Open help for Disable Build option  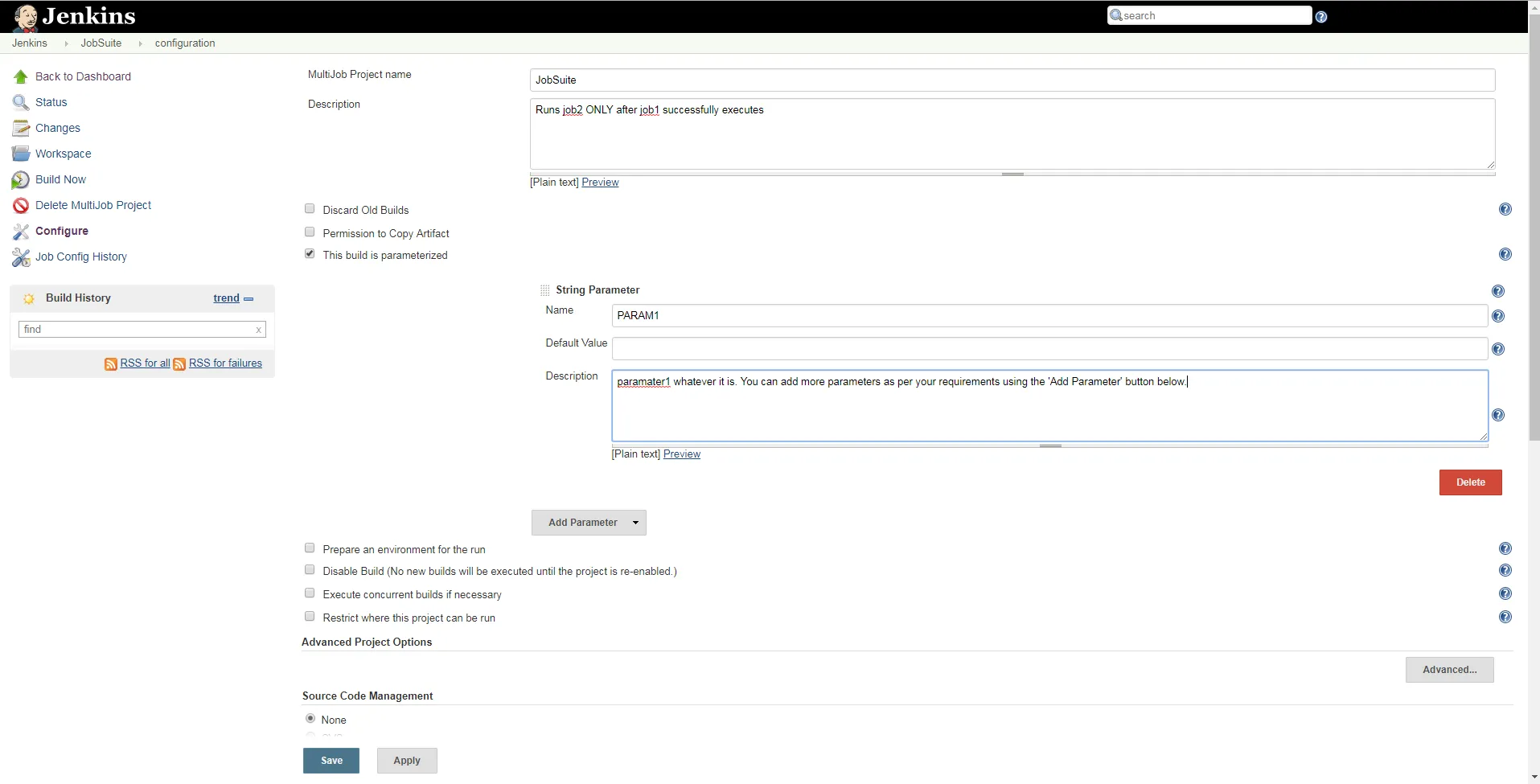pos(1505,570)
